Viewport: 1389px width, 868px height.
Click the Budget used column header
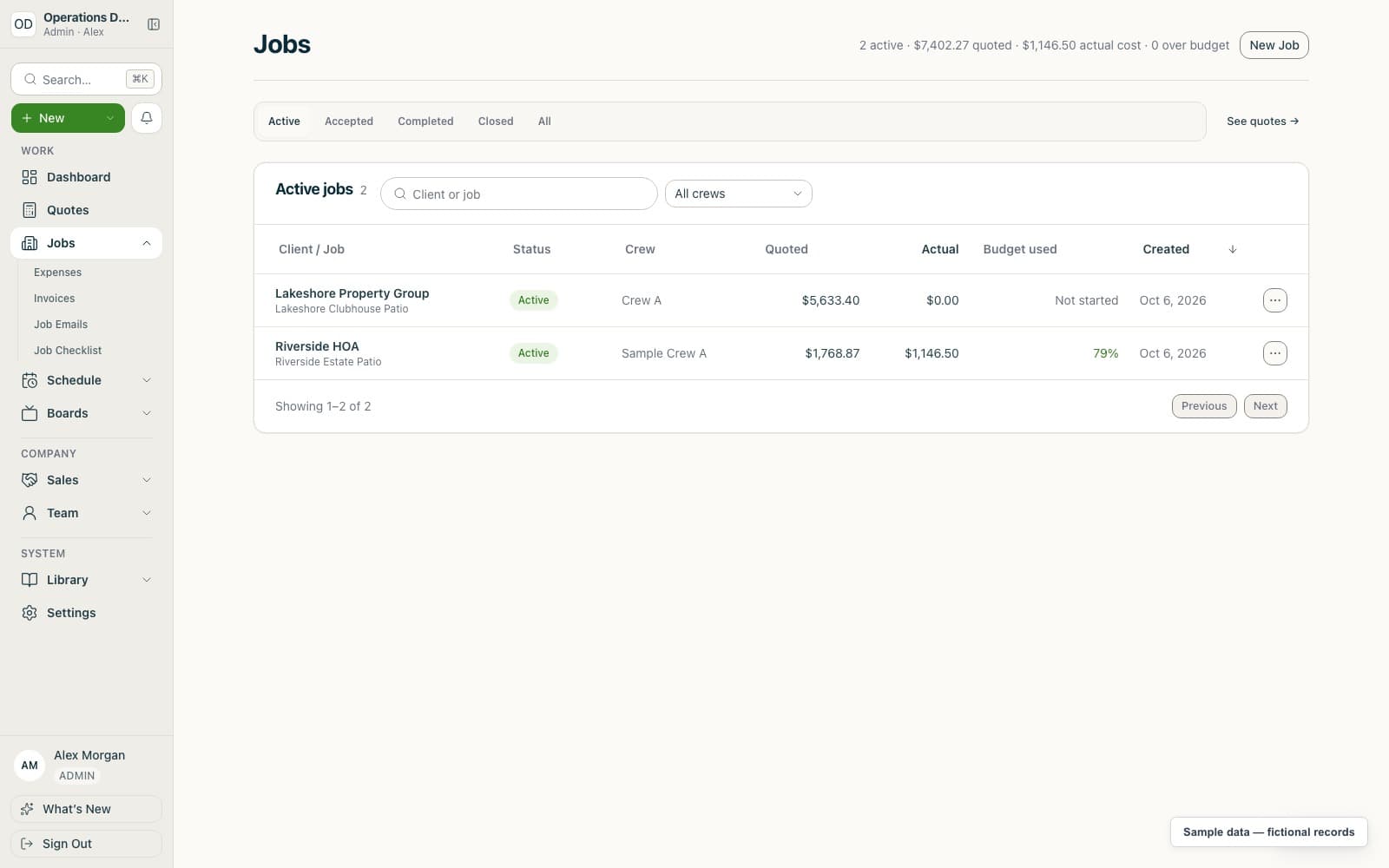tap(1020, 249)
